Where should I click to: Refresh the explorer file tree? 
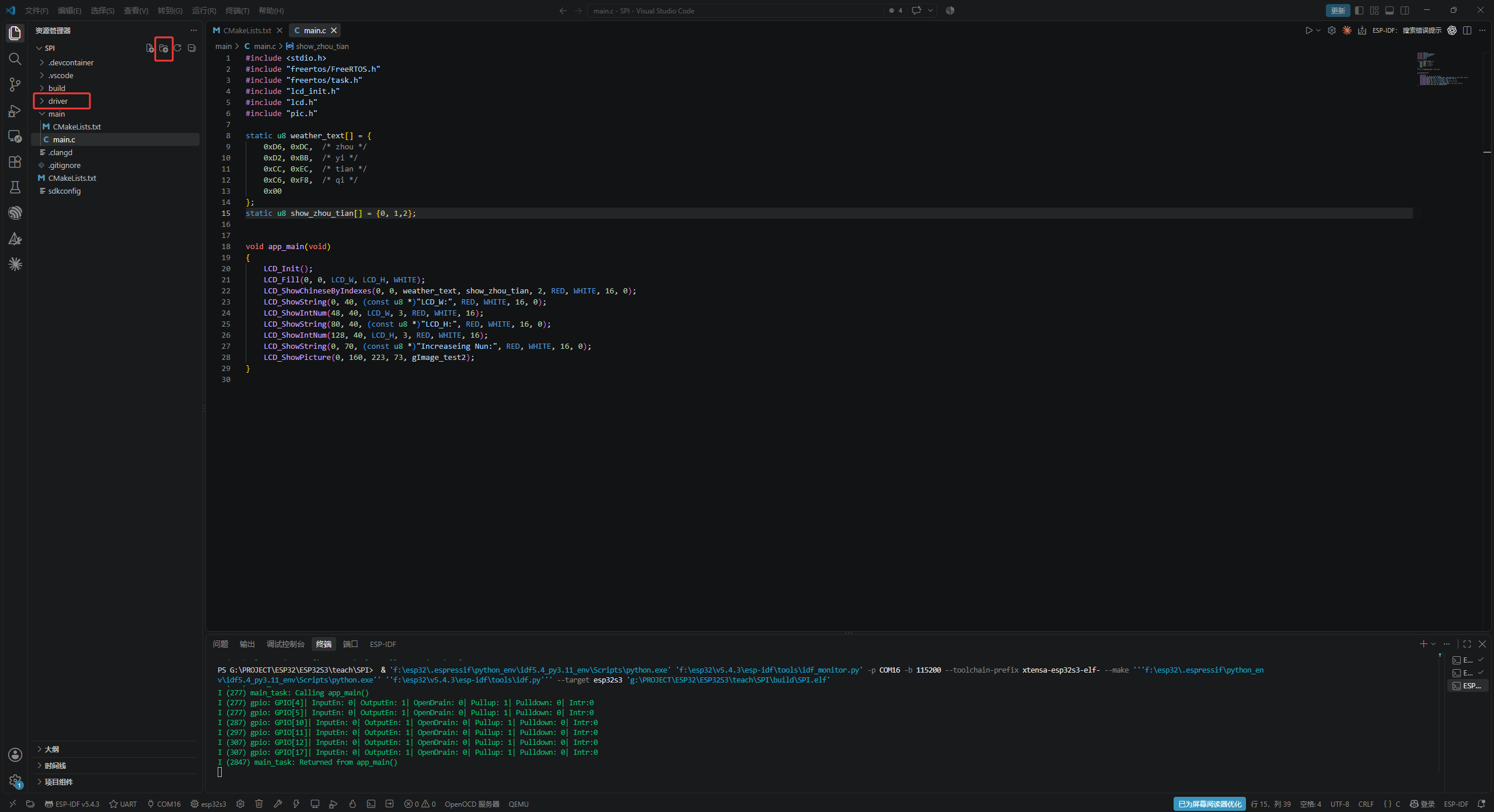coord(177,48)
